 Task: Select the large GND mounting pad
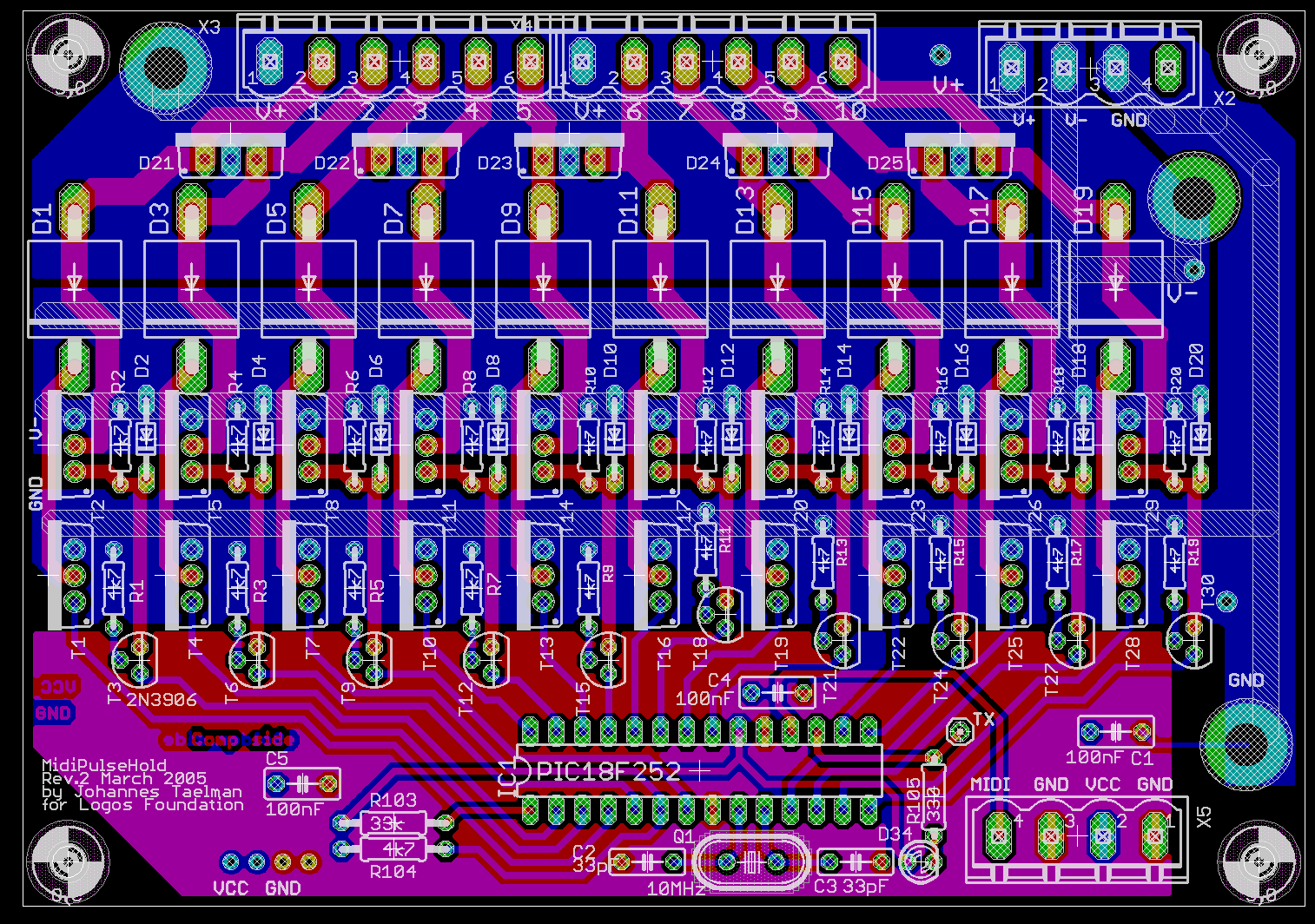(x=1246, y=741)
